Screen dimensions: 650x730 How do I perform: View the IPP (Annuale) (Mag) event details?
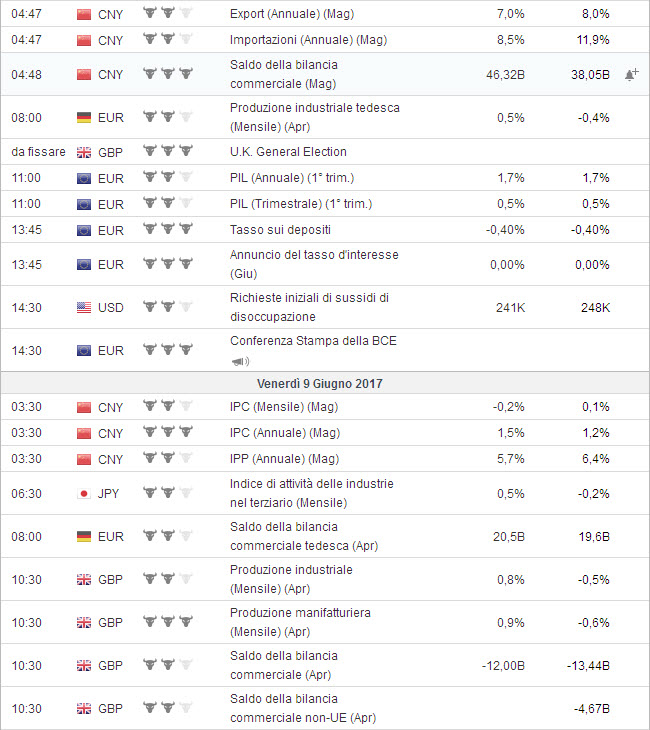point(285,459)
